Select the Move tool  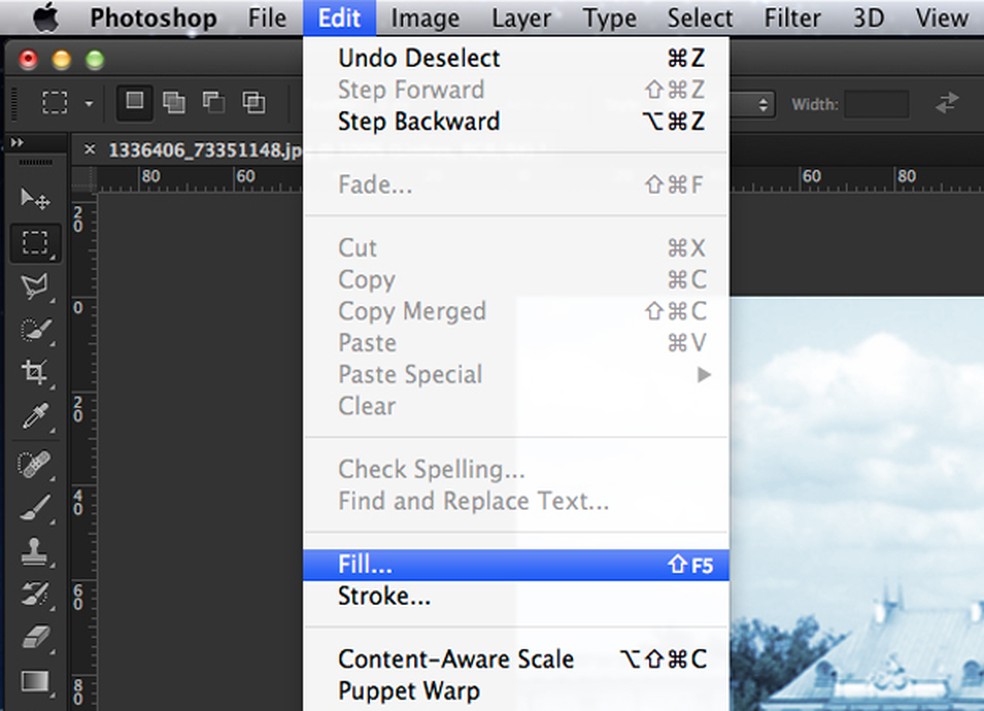click(35, 198)
